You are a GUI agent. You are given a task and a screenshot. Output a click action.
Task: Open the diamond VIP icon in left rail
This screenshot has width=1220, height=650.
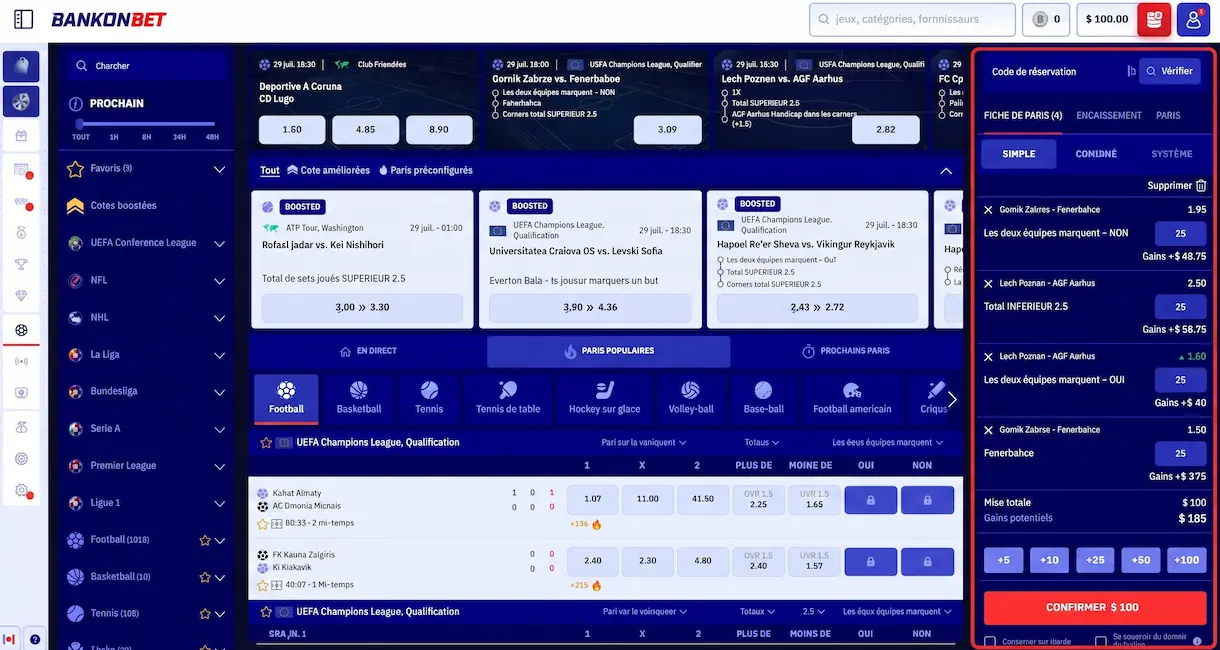pos(21,296)
